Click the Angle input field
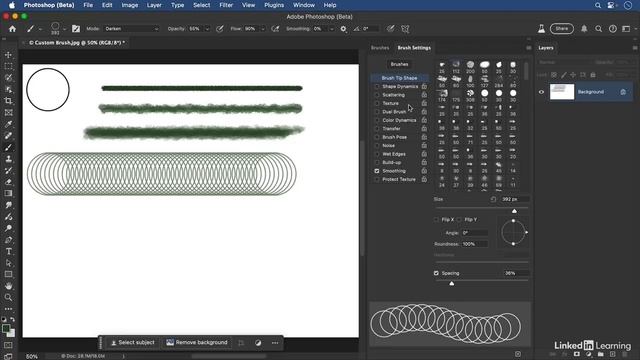Image resolution: width=640 pixels, height=360 pixels. 475,233
